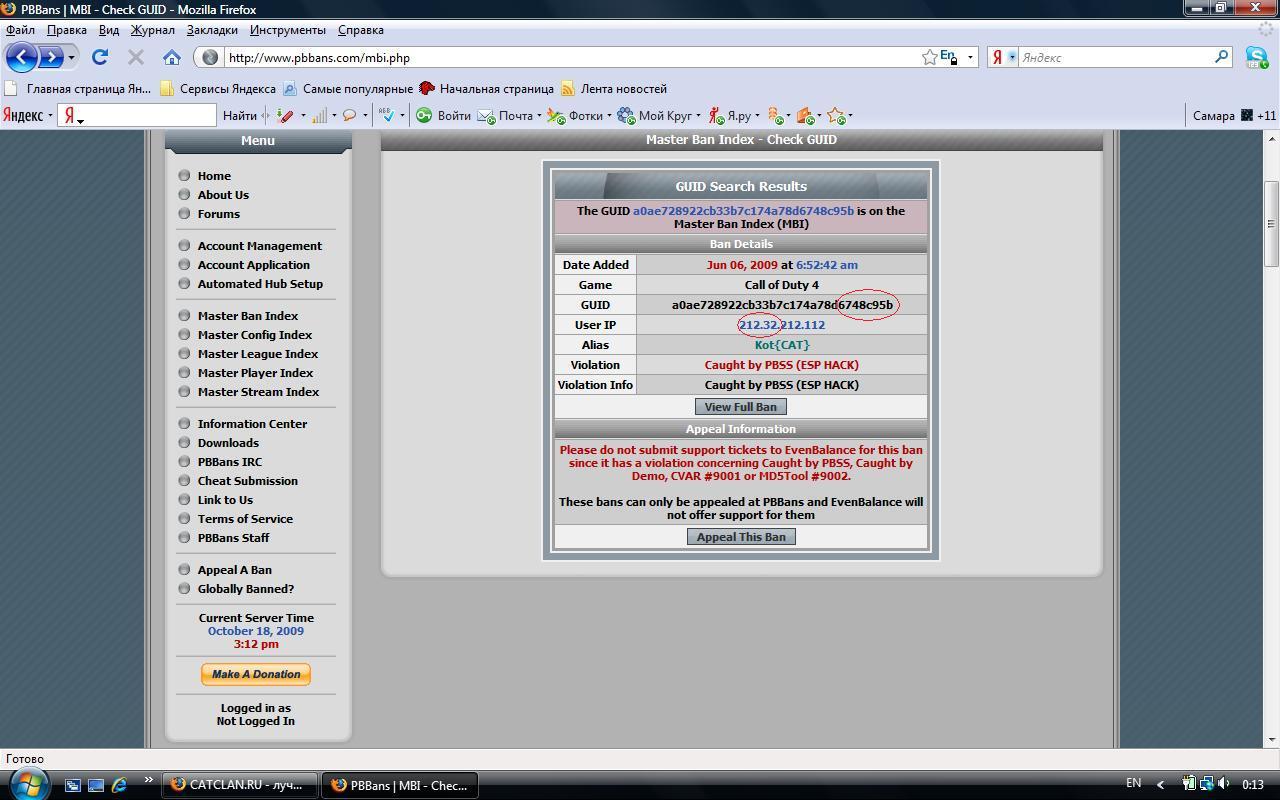Open the volume tray icon

(x=1225, y=784)
